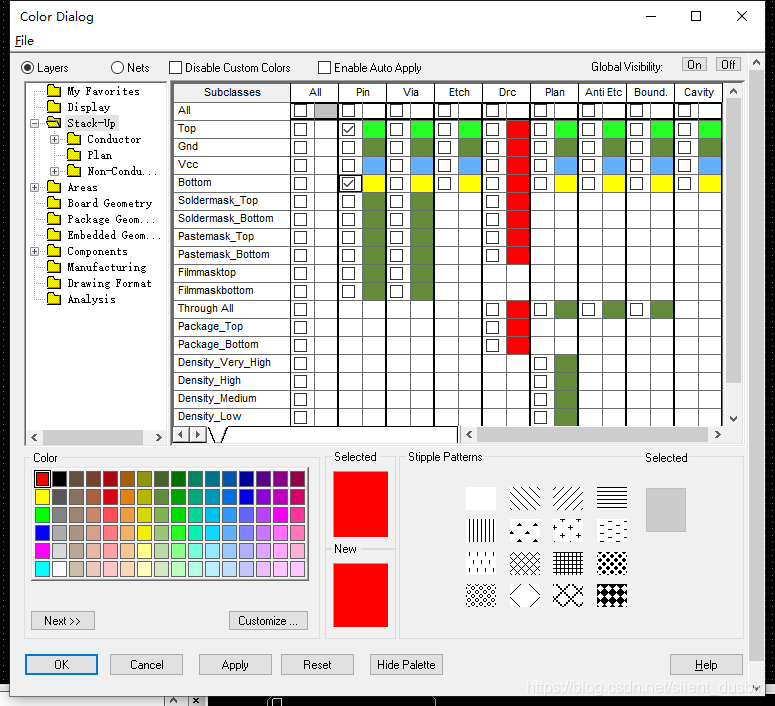Open the My Favorites folder icon
The width and height of the screenshot is (775, 706).
[53, 90]
